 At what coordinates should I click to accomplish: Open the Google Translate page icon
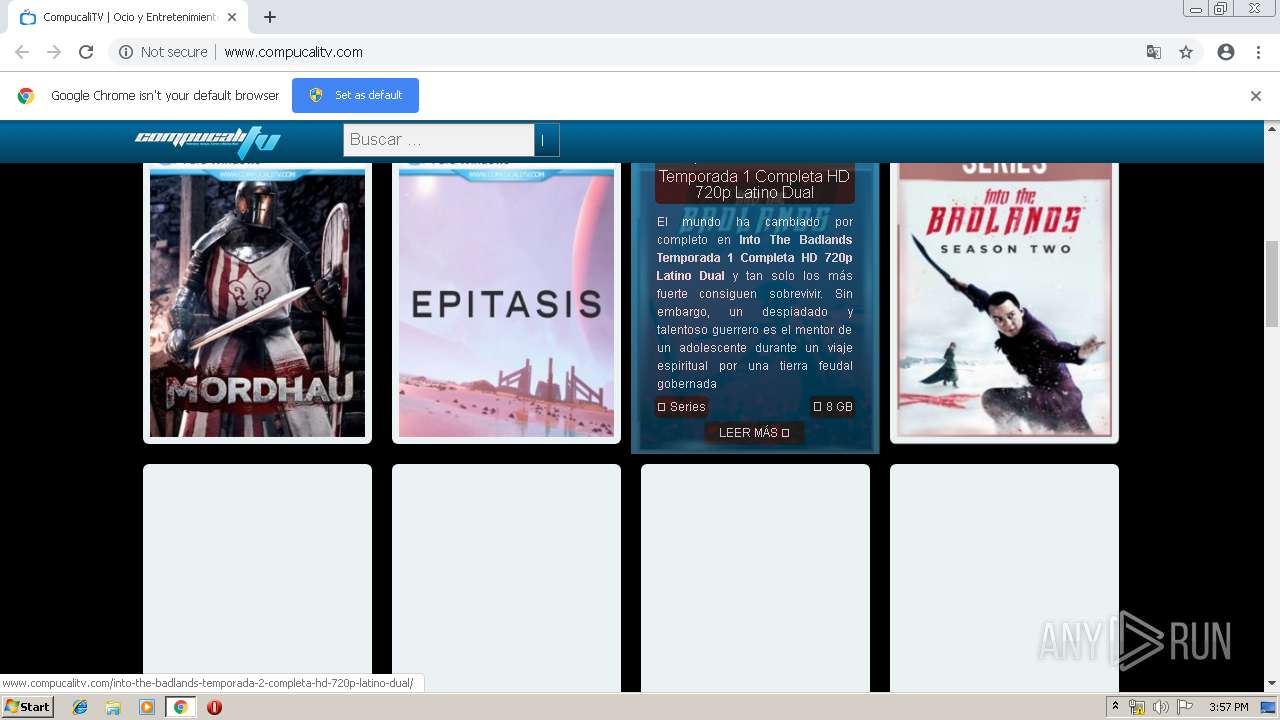(1153, 52)
